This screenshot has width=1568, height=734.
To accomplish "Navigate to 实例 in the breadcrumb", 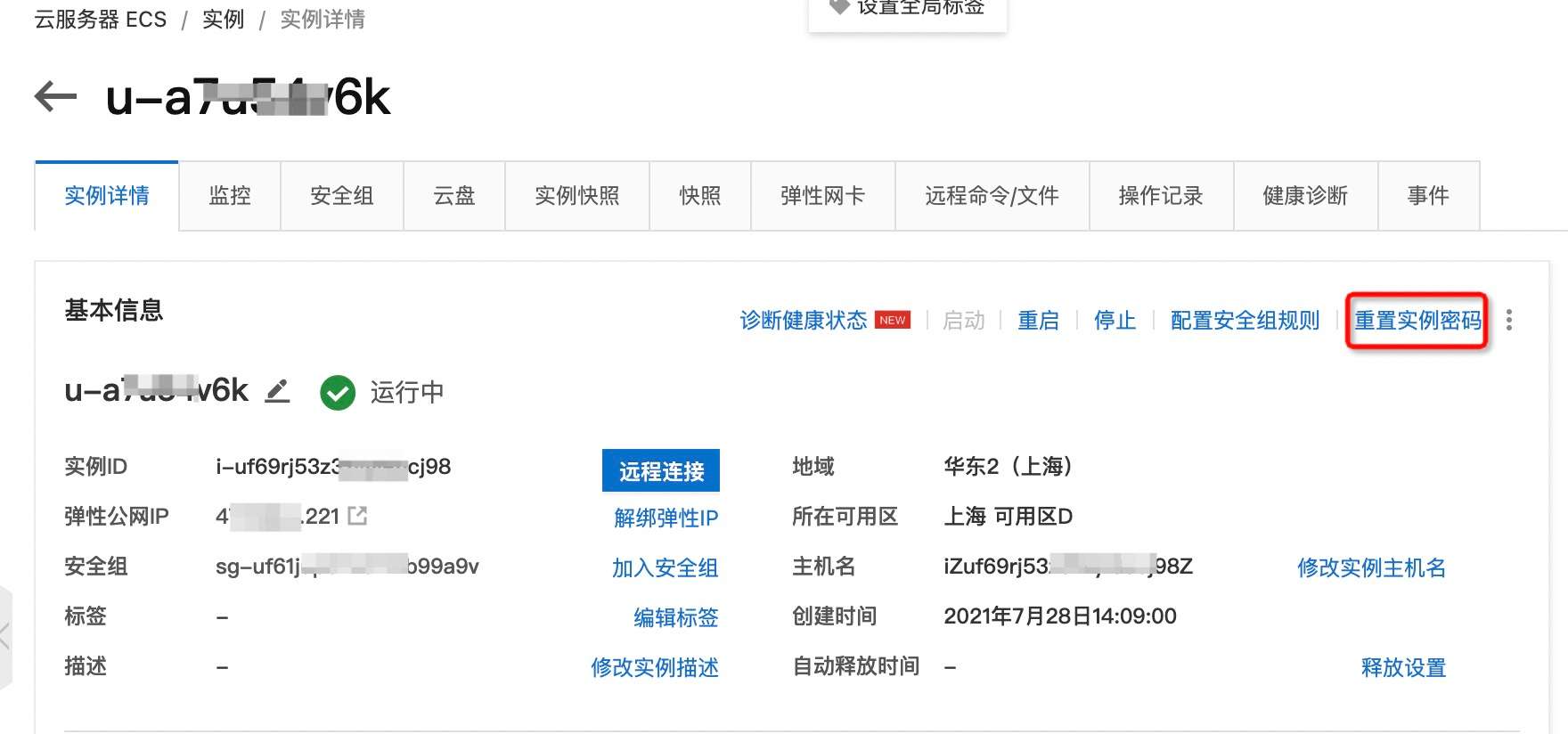I will (223, 20).
